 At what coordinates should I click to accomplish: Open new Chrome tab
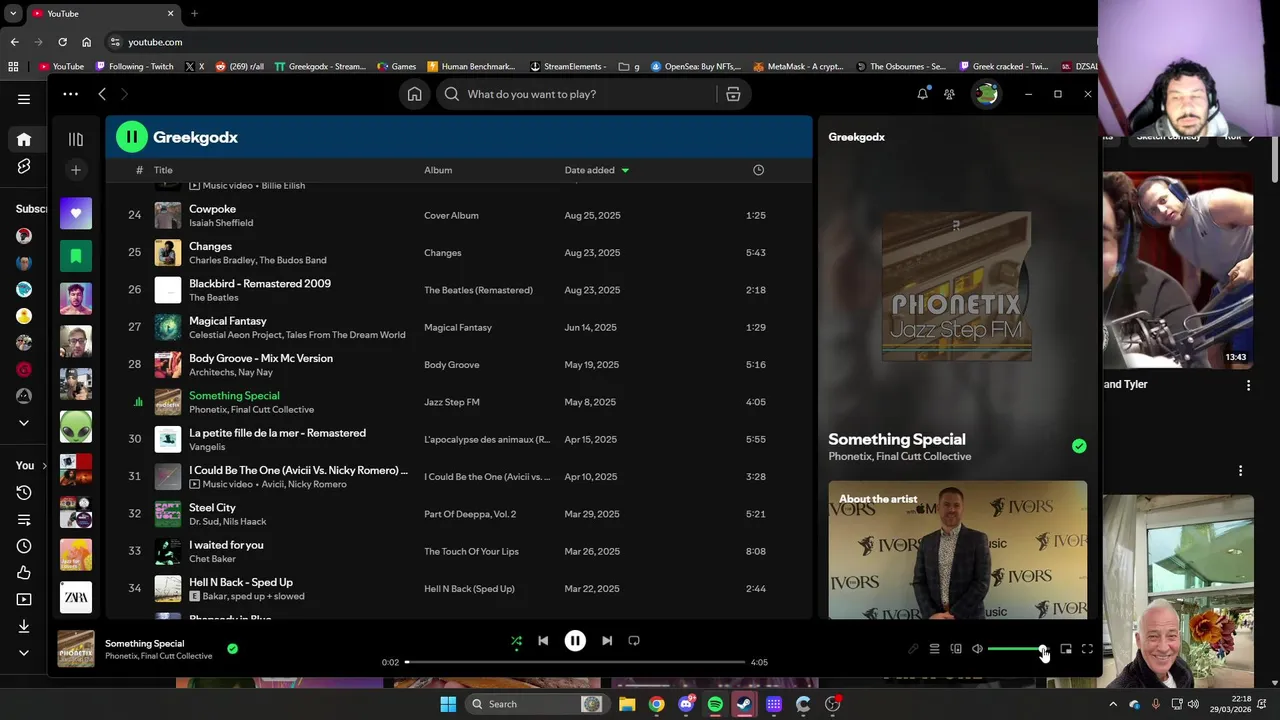[194, 14]
